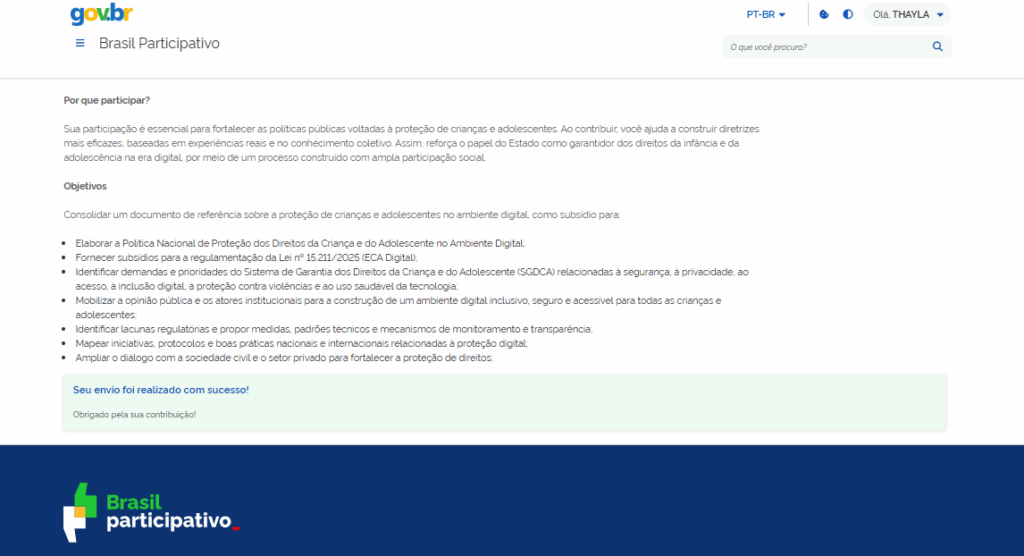Click the 'Obrigado pela sua contribuição!' text
The image size is (1024, 556).
point(134,414)
